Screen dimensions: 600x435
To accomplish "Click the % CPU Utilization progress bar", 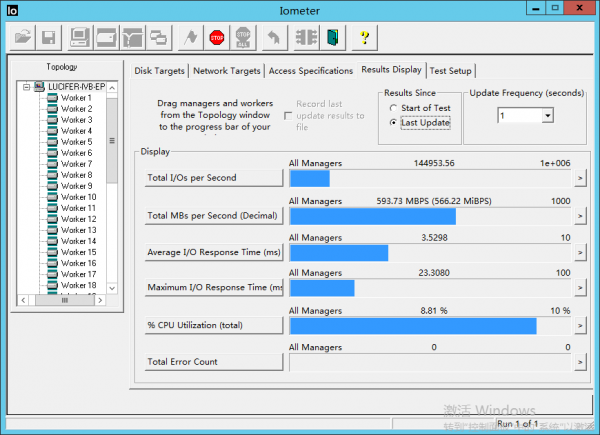I will point(430,326).
